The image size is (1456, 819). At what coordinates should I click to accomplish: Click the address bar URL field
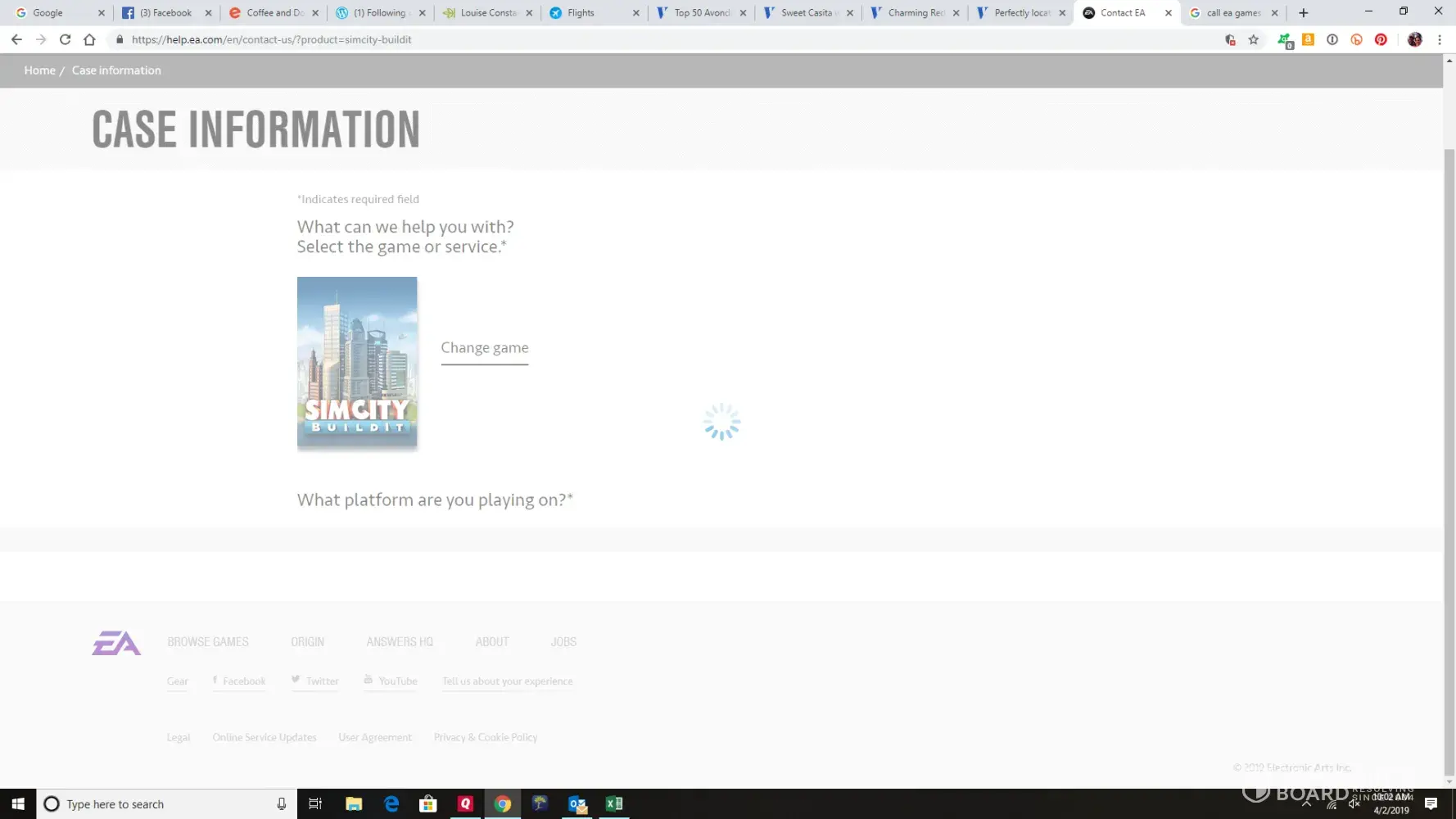[667, 39]
